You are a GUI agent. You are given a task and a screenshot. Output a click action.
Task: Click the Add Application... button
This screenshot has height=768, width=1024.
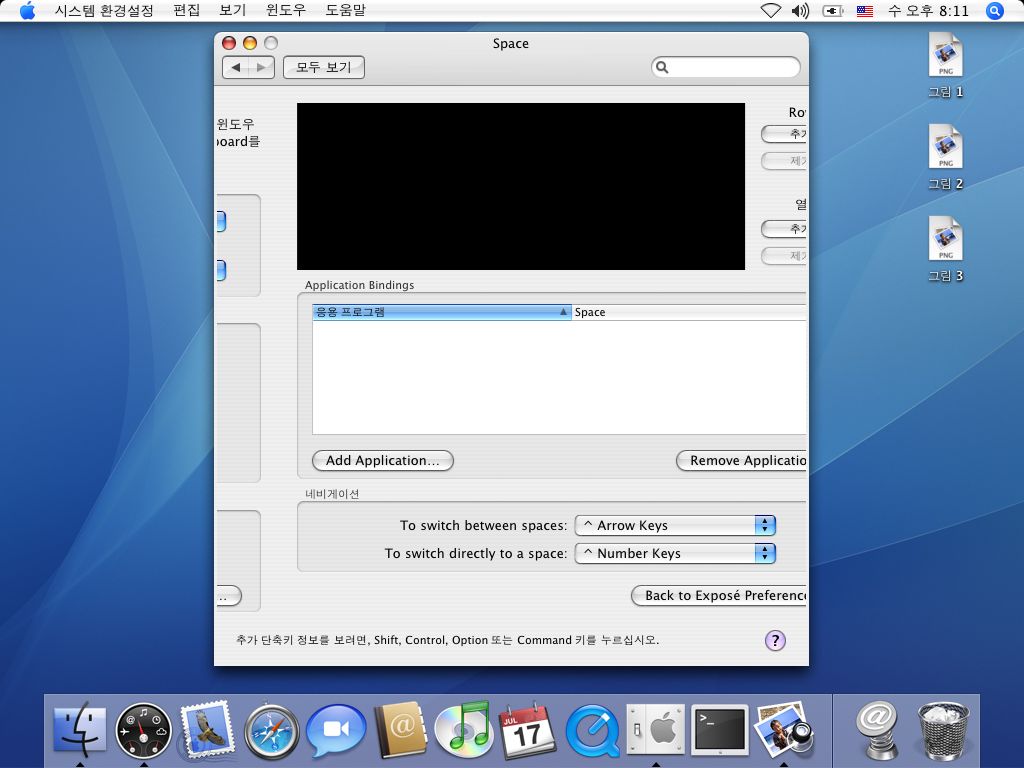pos(382,461)
